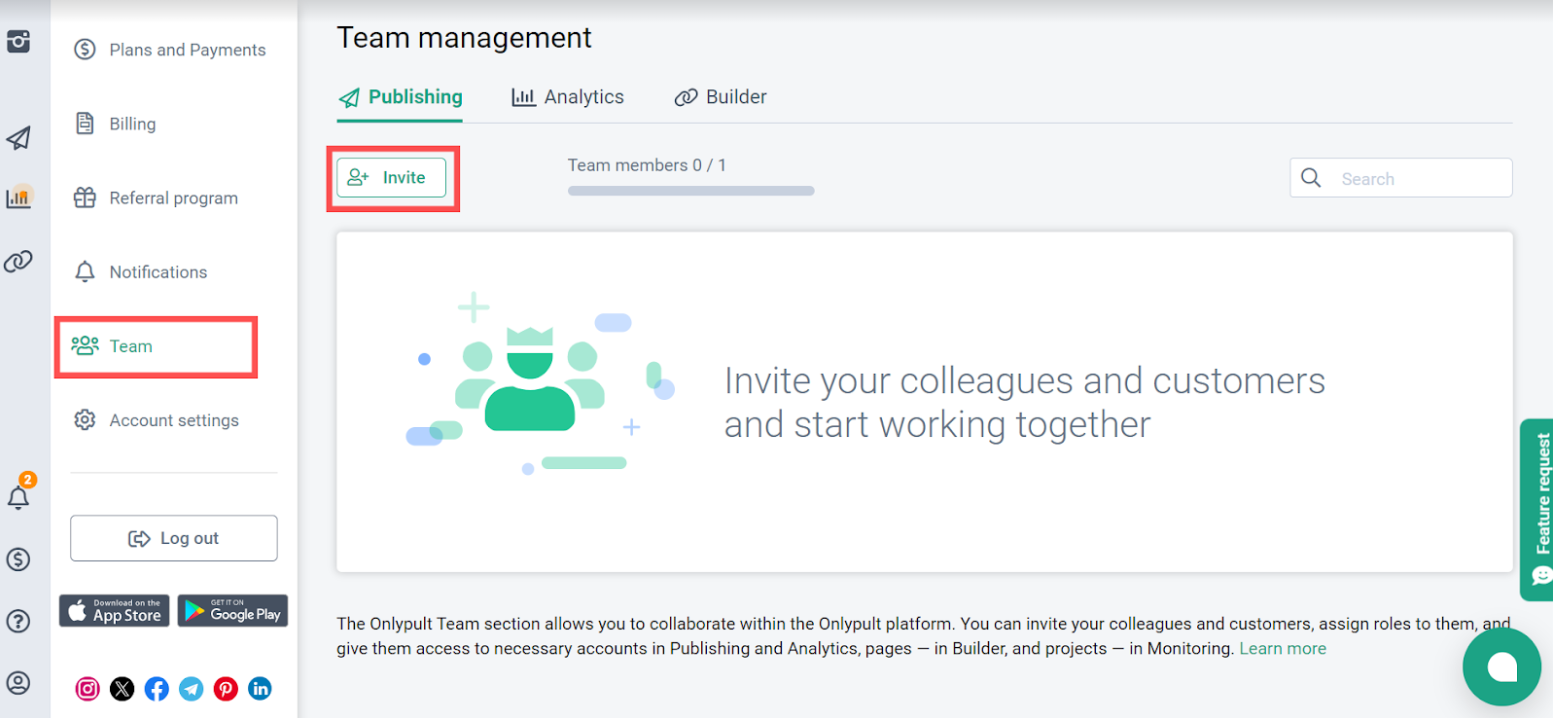Click the dollar coin icon in rail

(18, 559)
